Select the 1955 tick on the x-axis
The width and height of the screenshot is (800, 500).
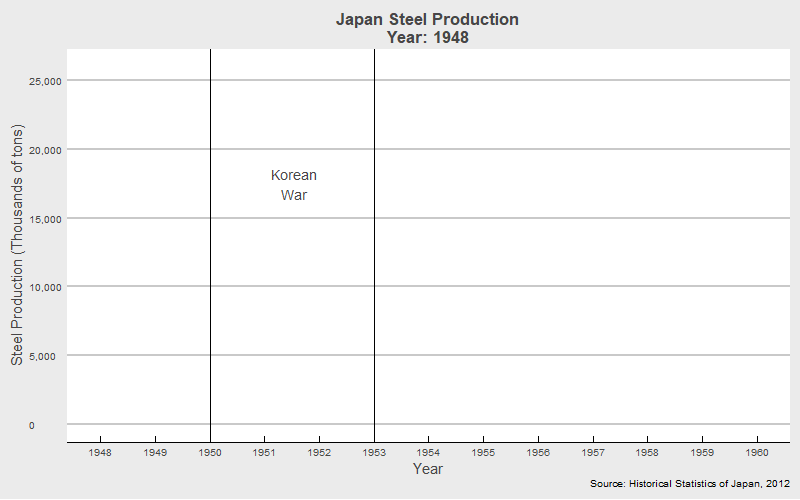pyautogui.click(x=483, y=453)
